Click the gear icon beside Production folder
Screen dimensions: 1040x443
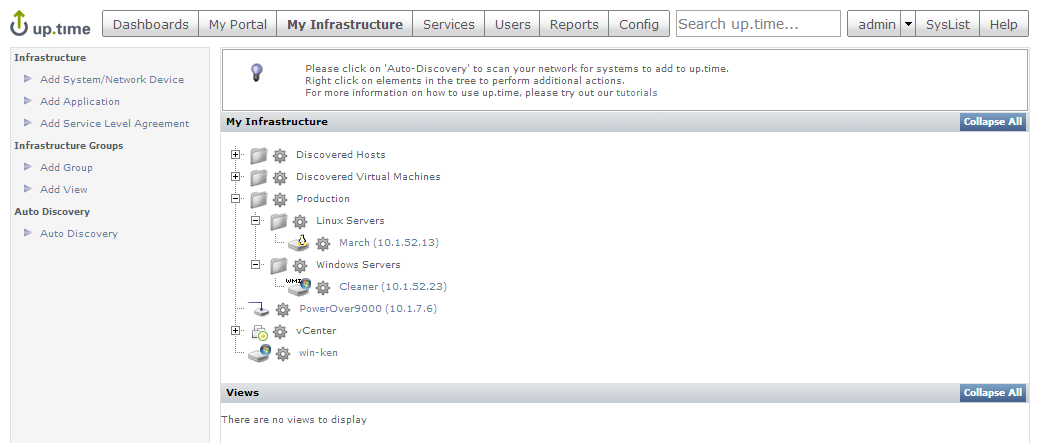[x=280, y=199]
